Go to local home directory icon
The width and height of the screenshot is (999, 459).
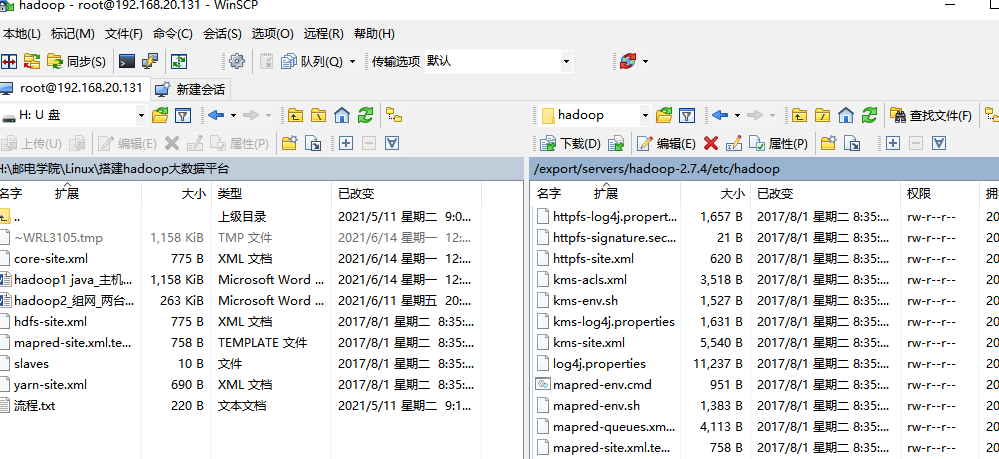click(x=341, y=115)
